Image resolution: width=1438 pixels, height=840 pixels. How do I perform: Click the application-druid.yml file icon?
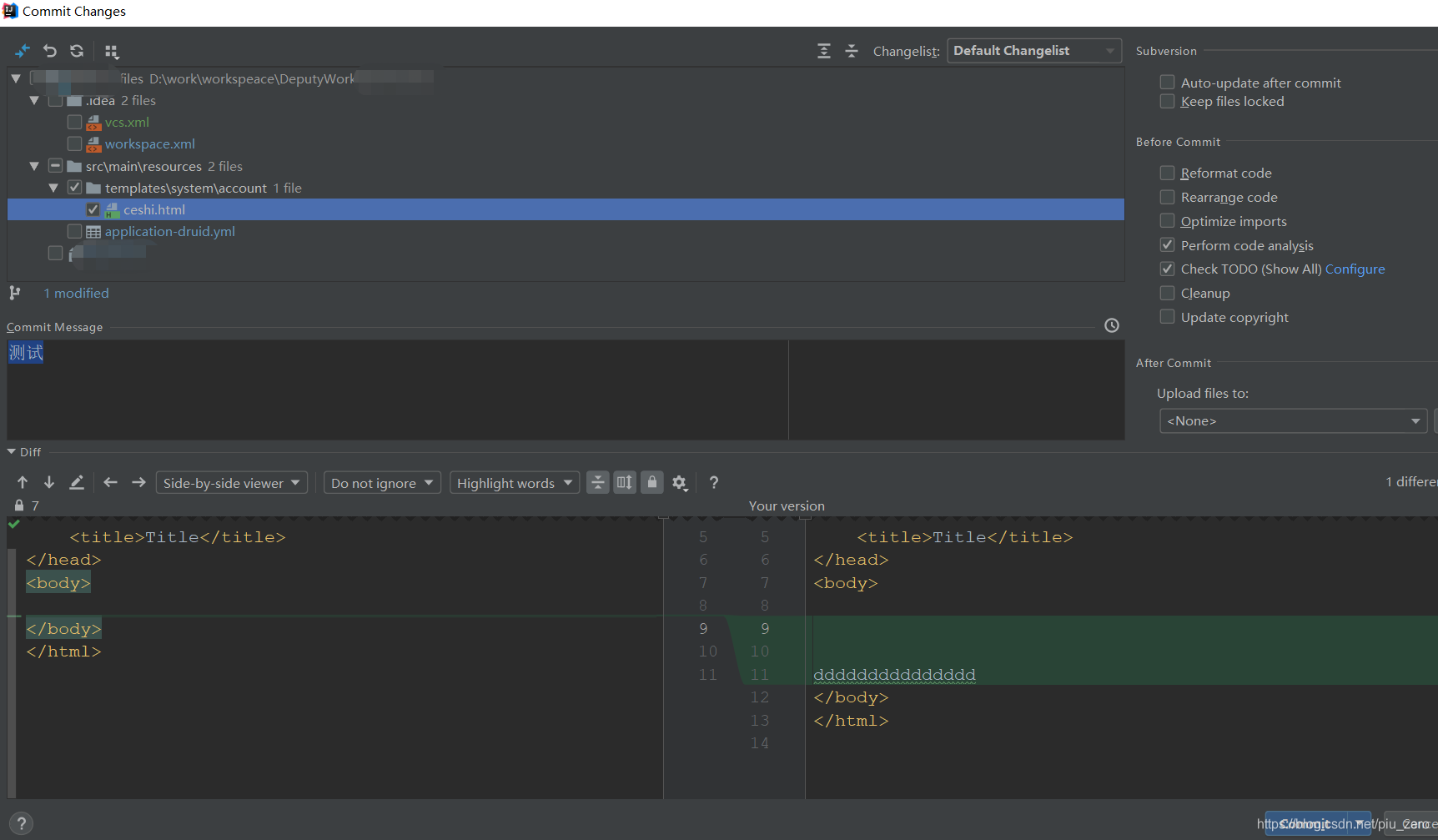[x=93, y=232]
